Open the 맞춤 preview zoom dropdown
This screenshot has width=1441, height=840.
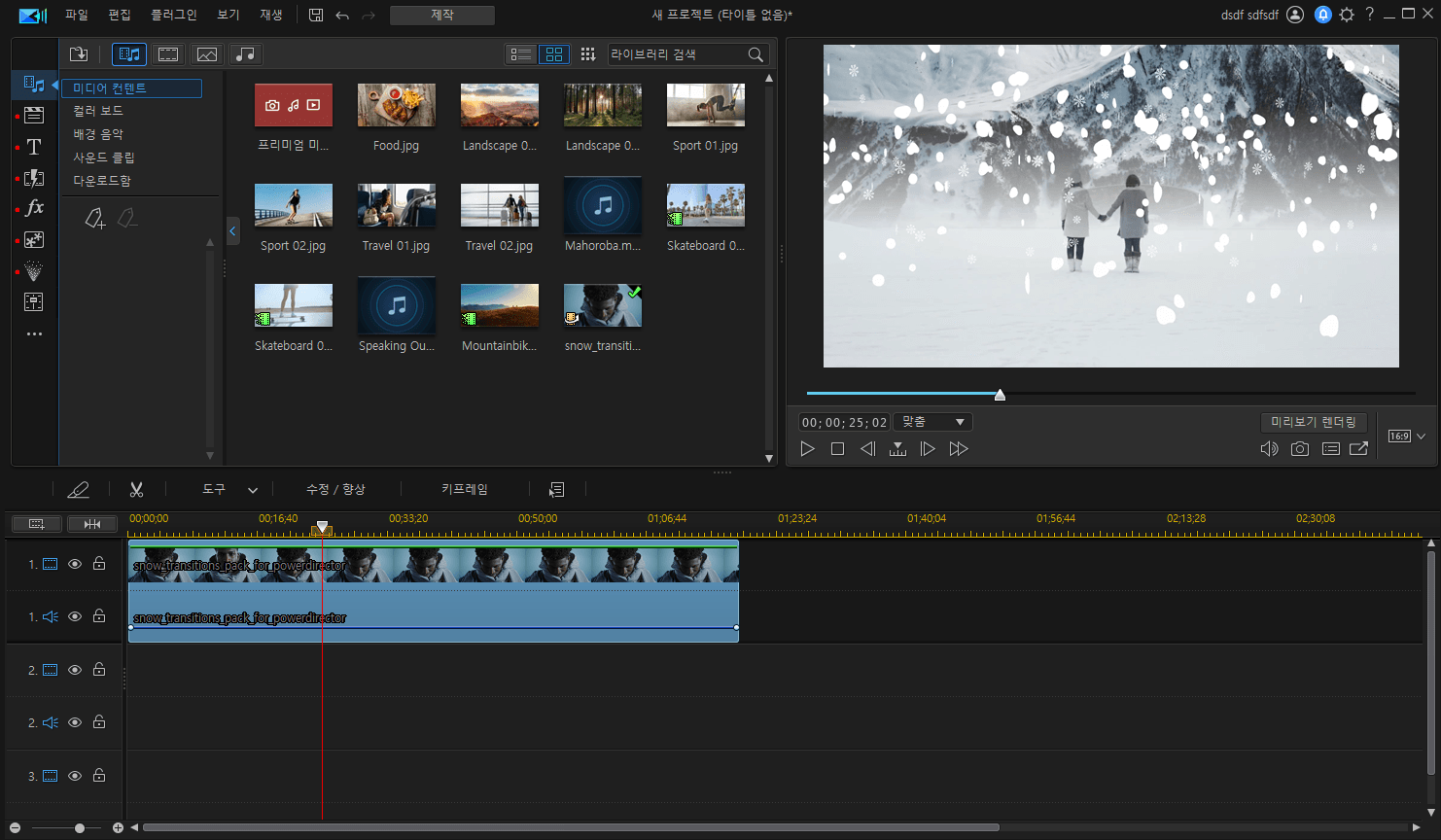pyautogui.click(x=932, y=422)
